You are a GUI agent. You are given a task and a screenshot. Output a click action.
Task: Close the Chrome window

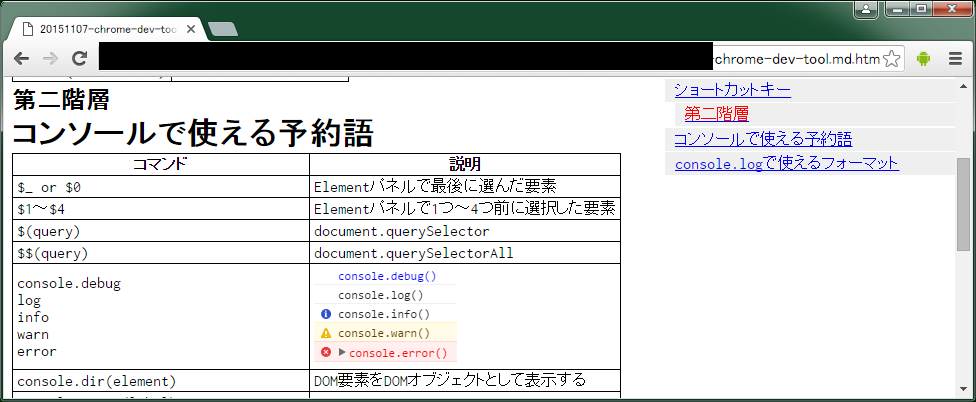click(952, 9)
